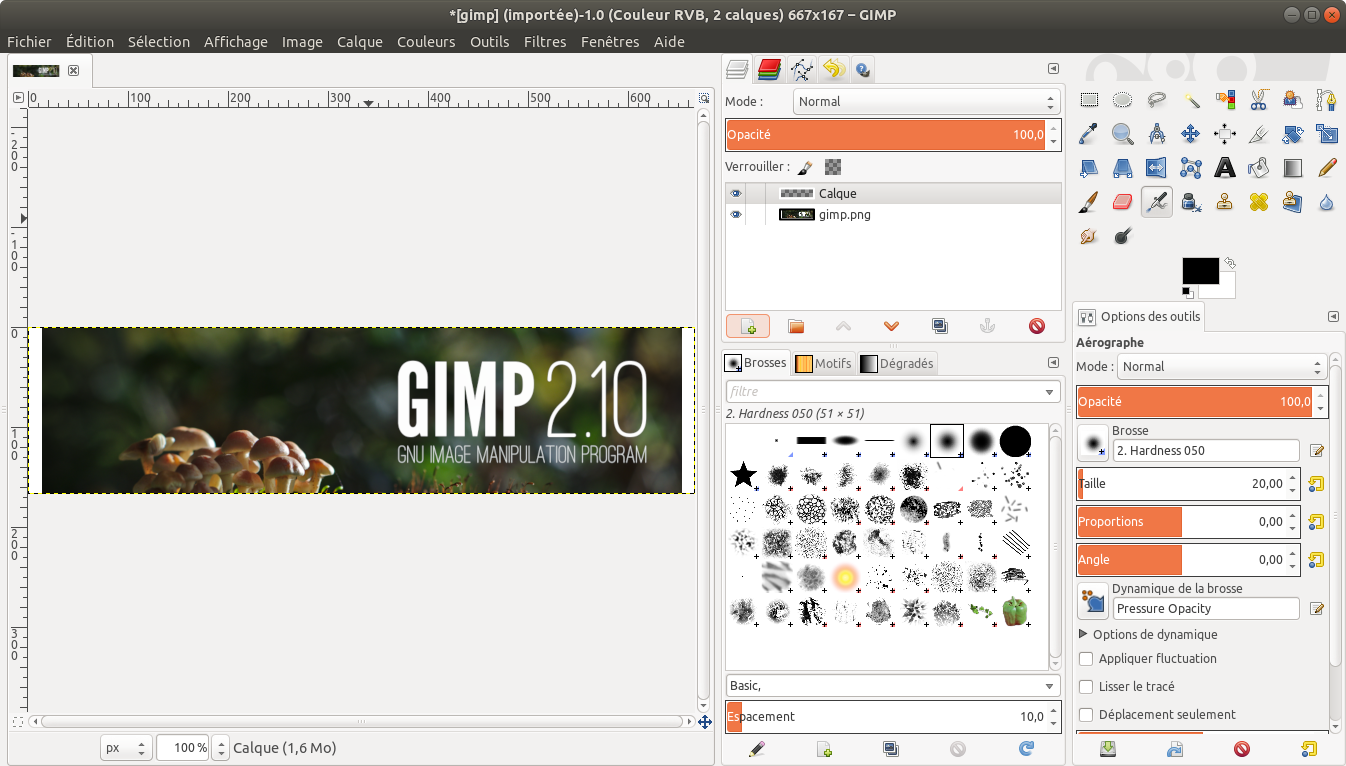Choose the Eraser tool
This screenshot has height=766, width=1346.
1122,202
